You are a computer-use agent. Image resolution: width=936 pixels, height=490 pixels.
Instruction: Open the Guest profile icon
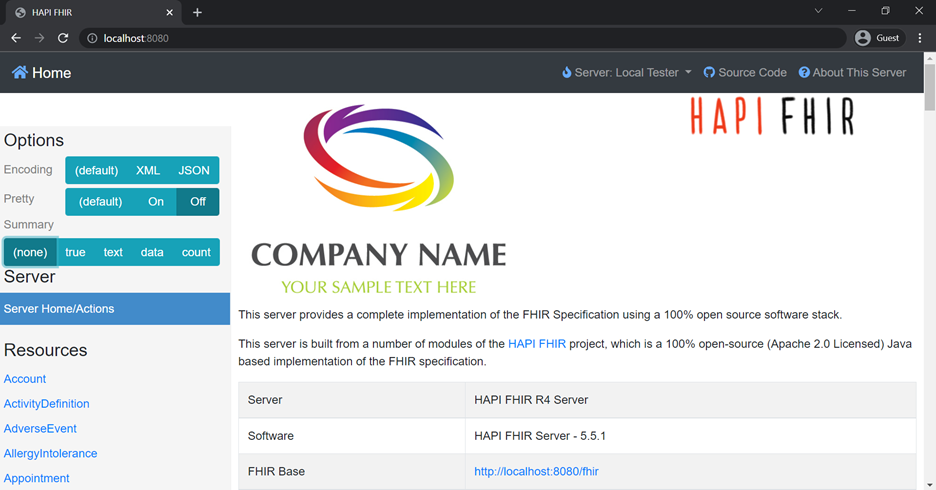click(x=863, y=38)
